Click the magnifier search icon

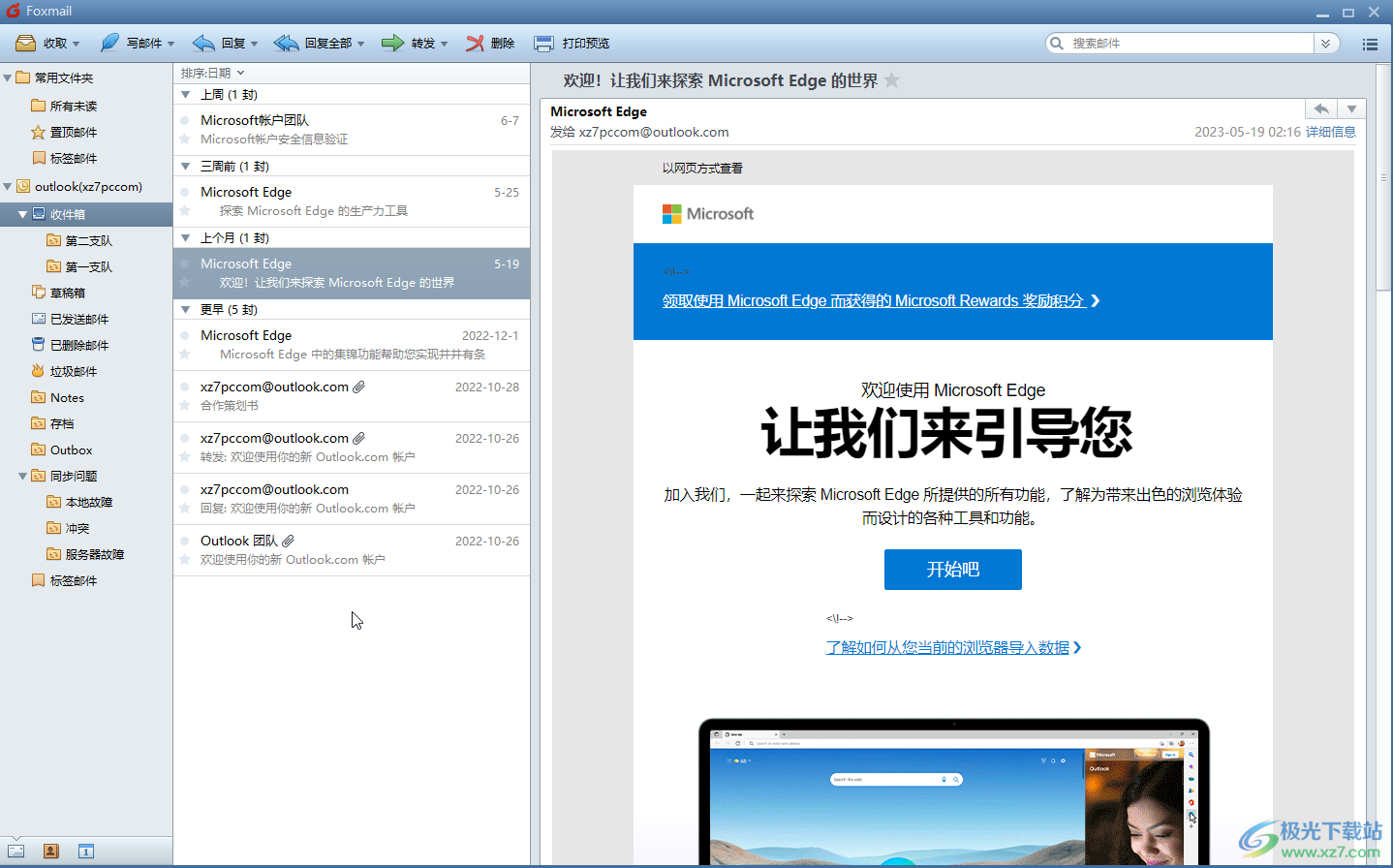point(1057,43)
